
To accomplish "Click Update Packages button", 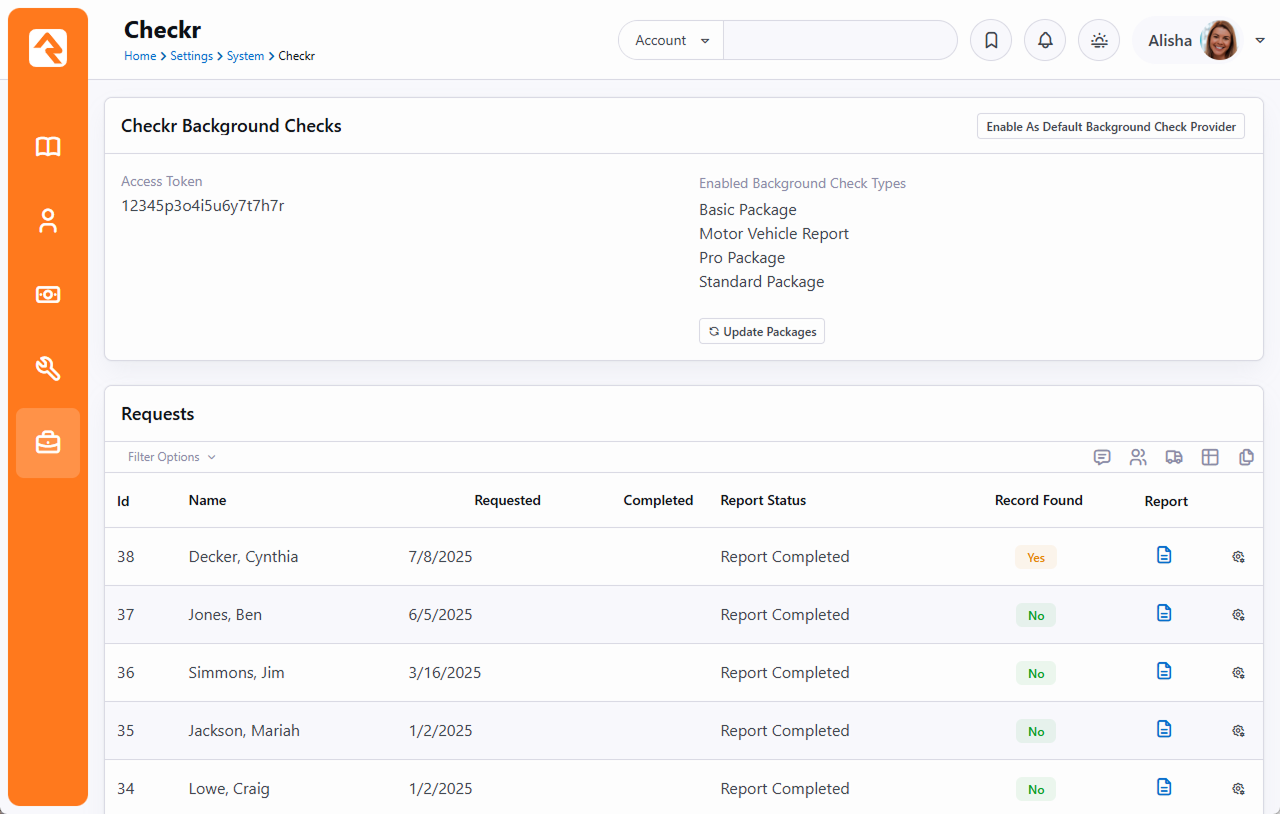I will [x=761, y=332].
